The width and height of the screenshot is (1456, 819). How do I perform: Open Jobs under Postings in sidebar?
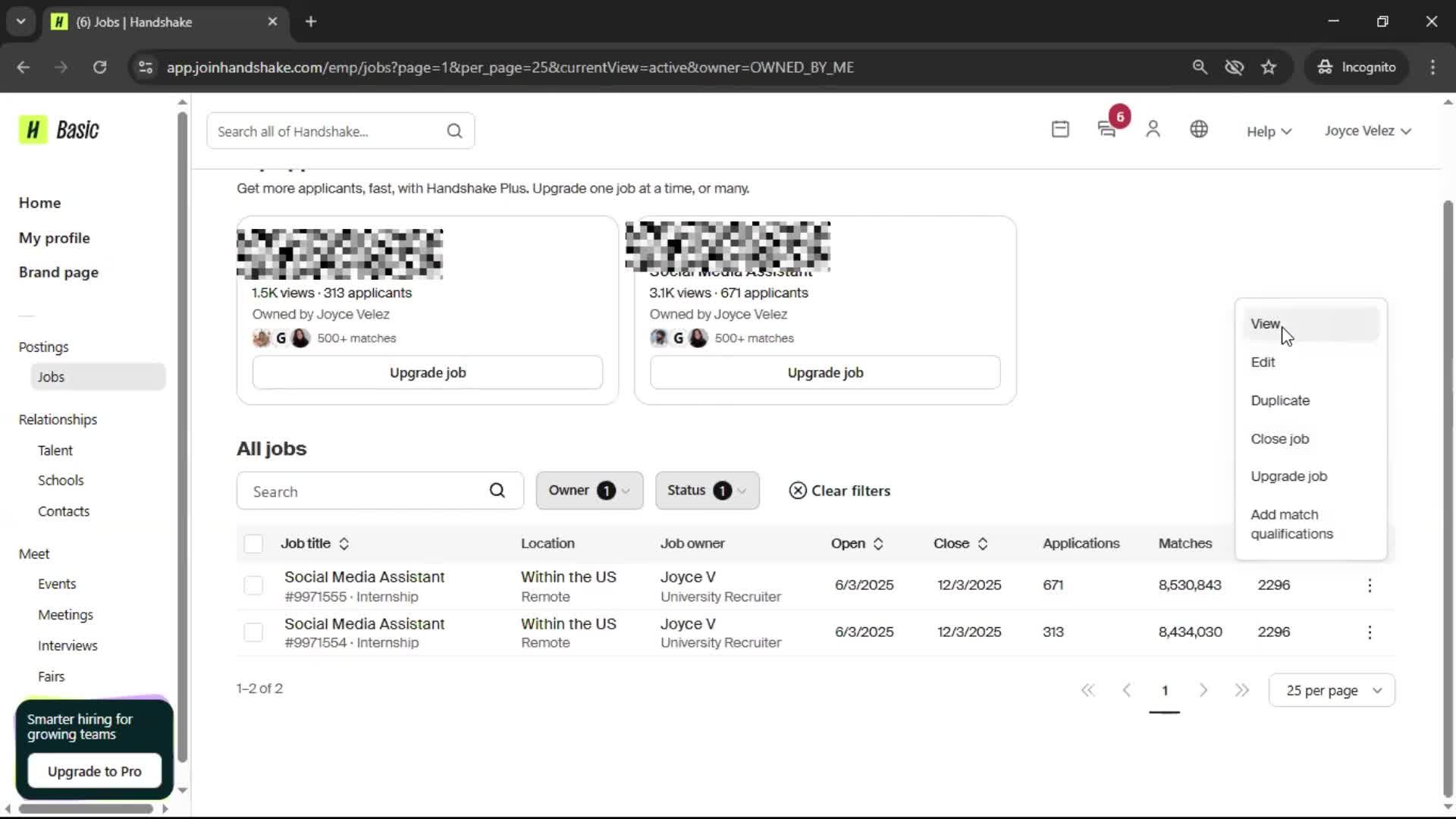click(98, 377)
